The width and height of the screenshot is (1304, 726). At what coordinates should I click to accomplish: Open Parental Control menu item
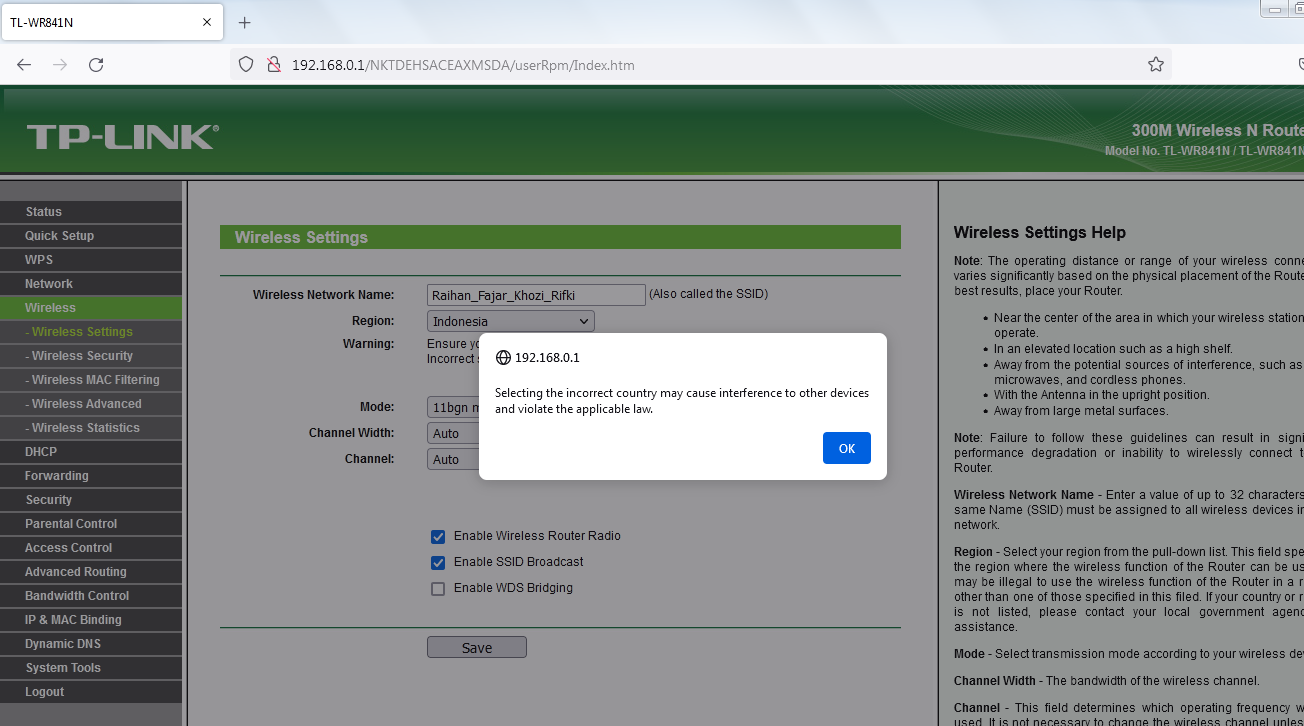pyautogui.click(x=91, y=524)
